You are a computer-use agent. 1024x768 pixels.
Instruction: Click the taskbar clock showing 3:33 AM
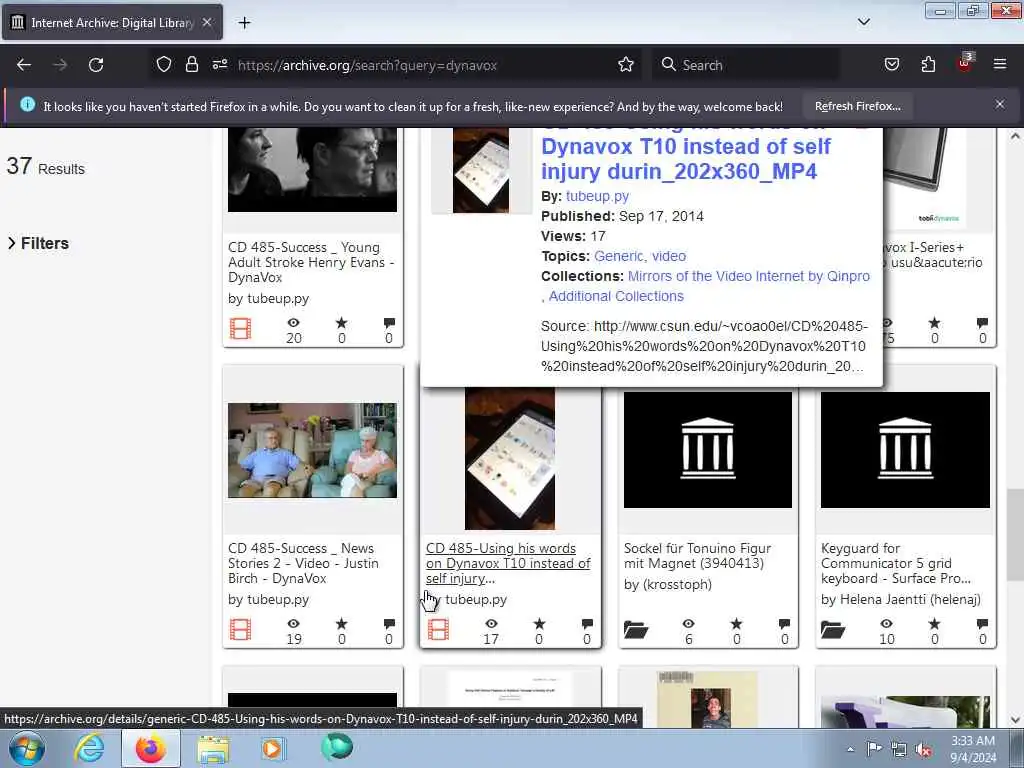[972, 749]
